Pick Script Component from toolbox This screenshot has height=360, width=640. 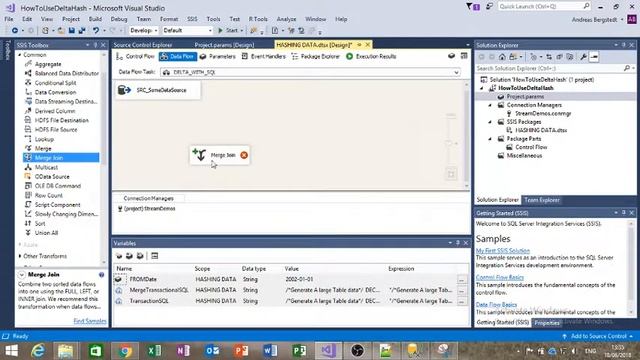pos(57,205)
